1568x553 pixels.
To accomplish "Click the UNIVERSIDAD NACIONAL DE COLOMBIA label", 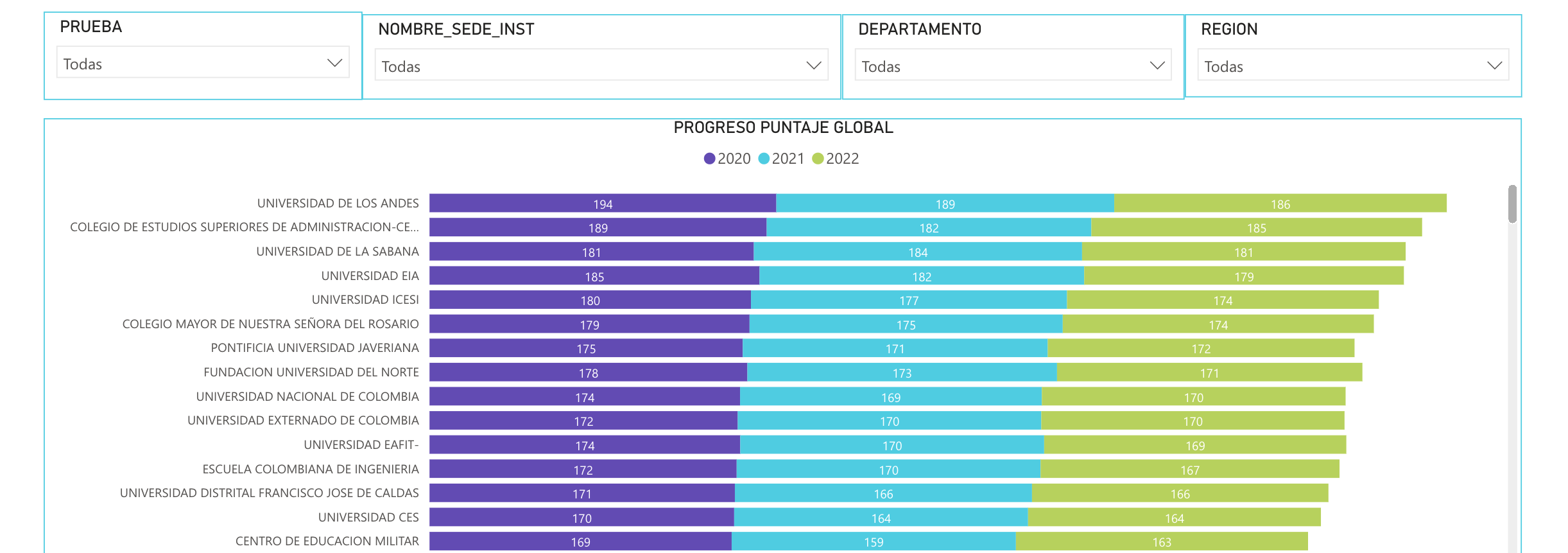I will click(x=307, y=397).
